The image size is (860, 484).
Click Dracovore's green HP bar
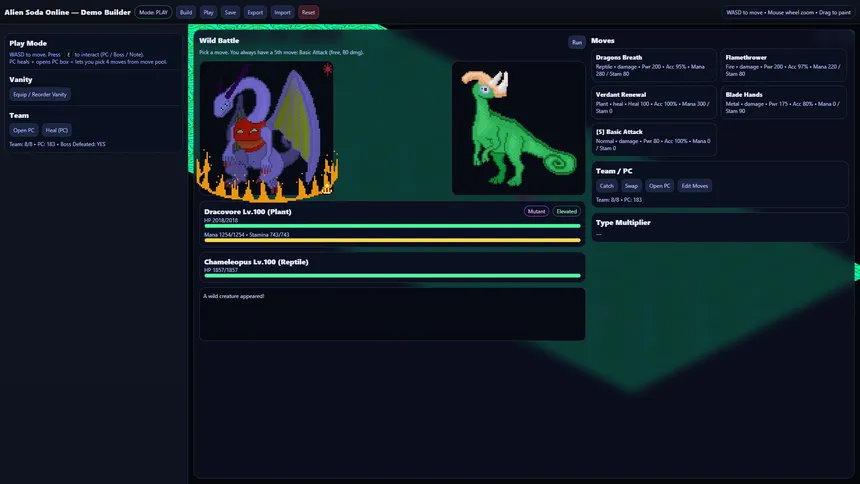pyautogui.click(x=392, y=226)
